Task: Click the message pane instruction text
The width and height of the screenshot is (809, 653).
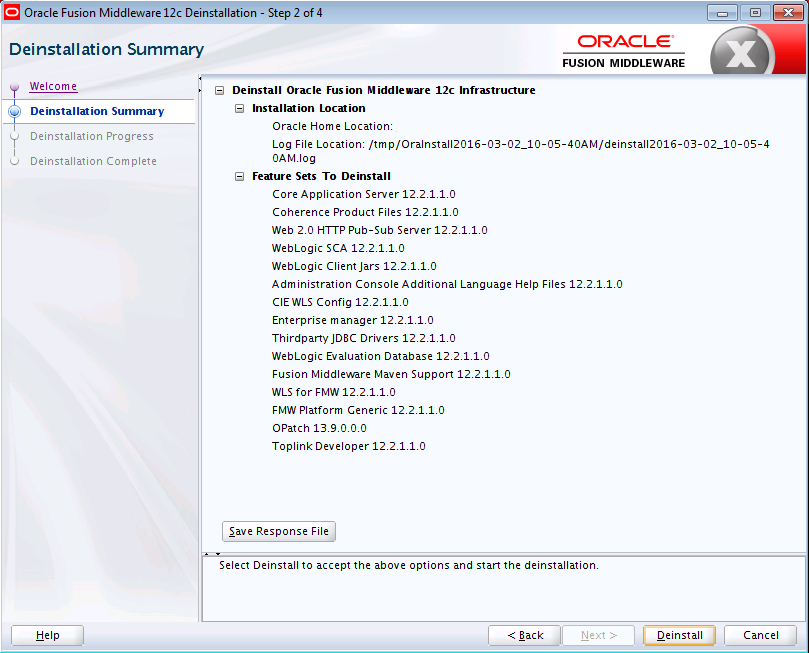Action: coord(409,566)
